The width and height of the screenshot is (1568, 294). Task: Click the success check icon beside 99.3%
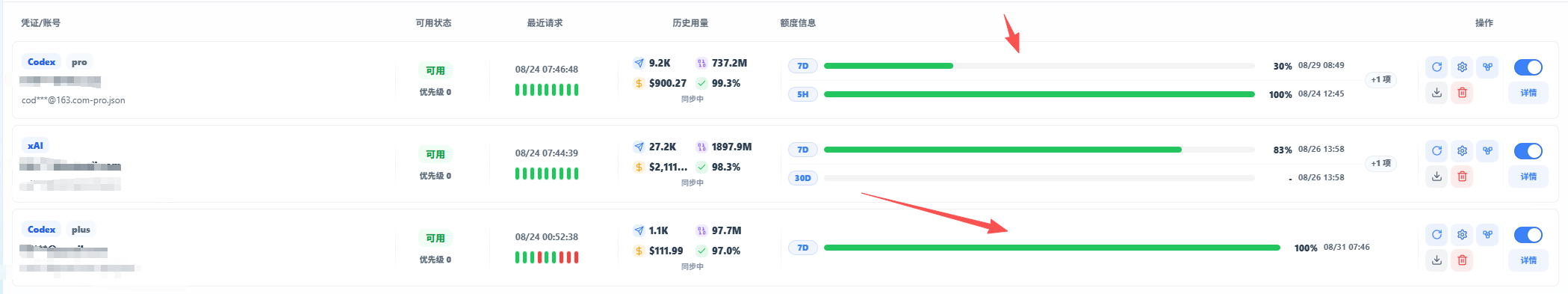click(x=701, y=83)
